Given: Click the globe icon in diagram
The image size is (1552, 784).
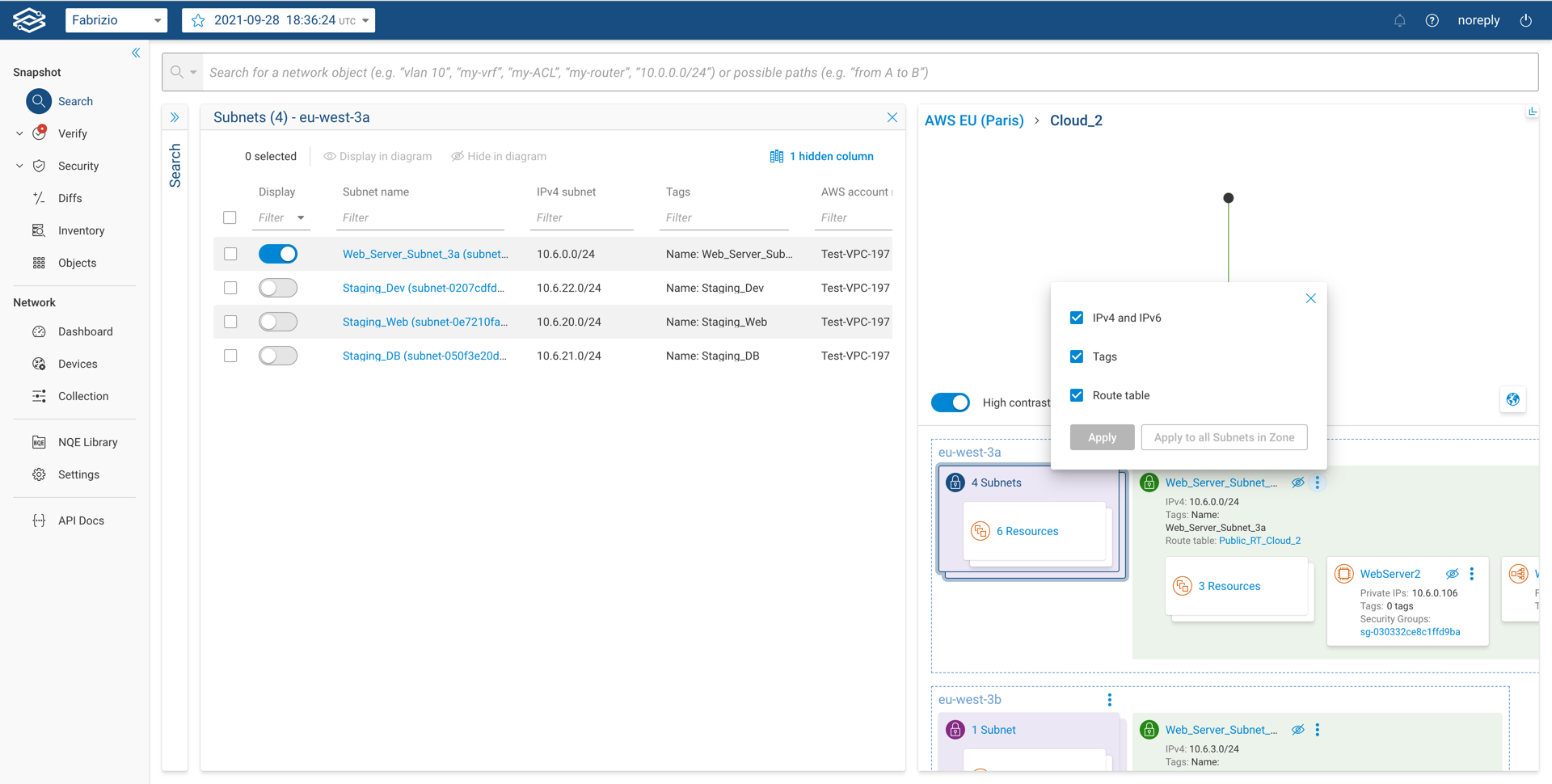Looking at the screenshot, I should (x=1512, y=399).
